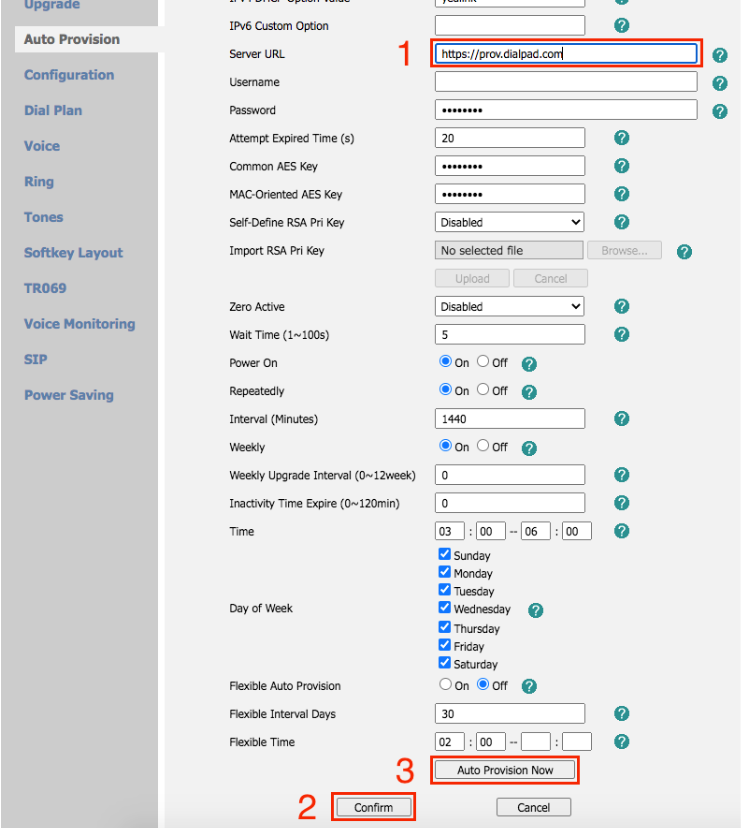Show help for Attempt Expired Time
Screen dimensions: 741x828
pyautogui.click(x=622, y=138)
